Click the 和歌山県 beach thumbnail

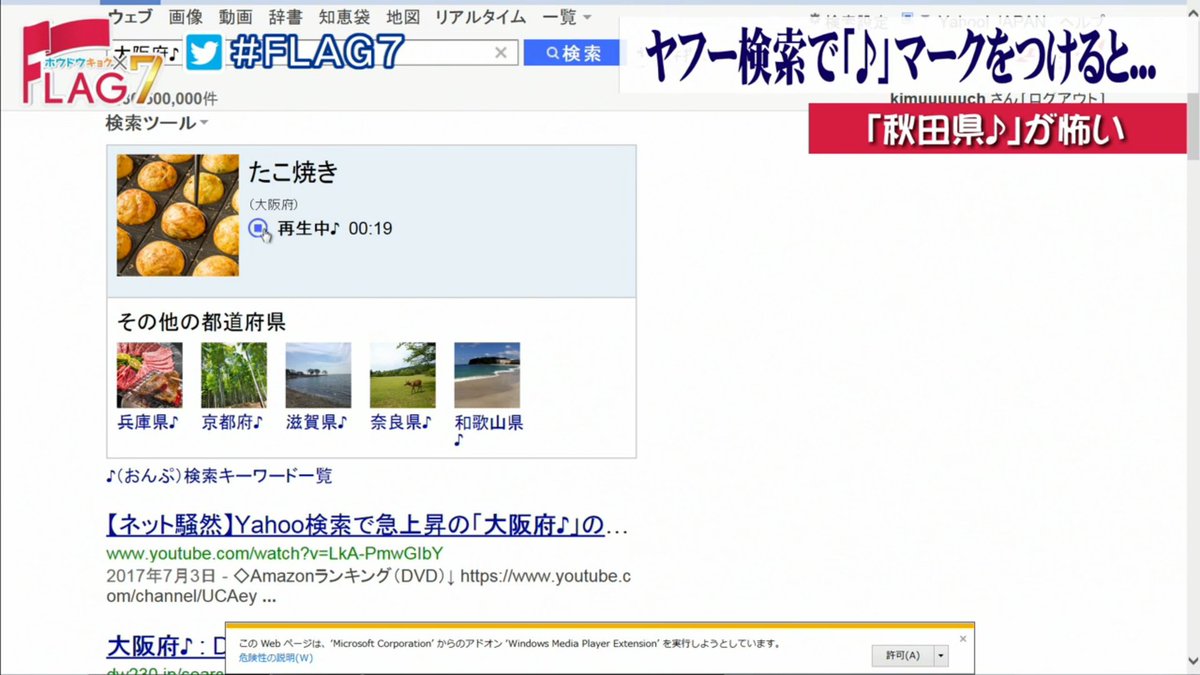(x=487, y=375)
